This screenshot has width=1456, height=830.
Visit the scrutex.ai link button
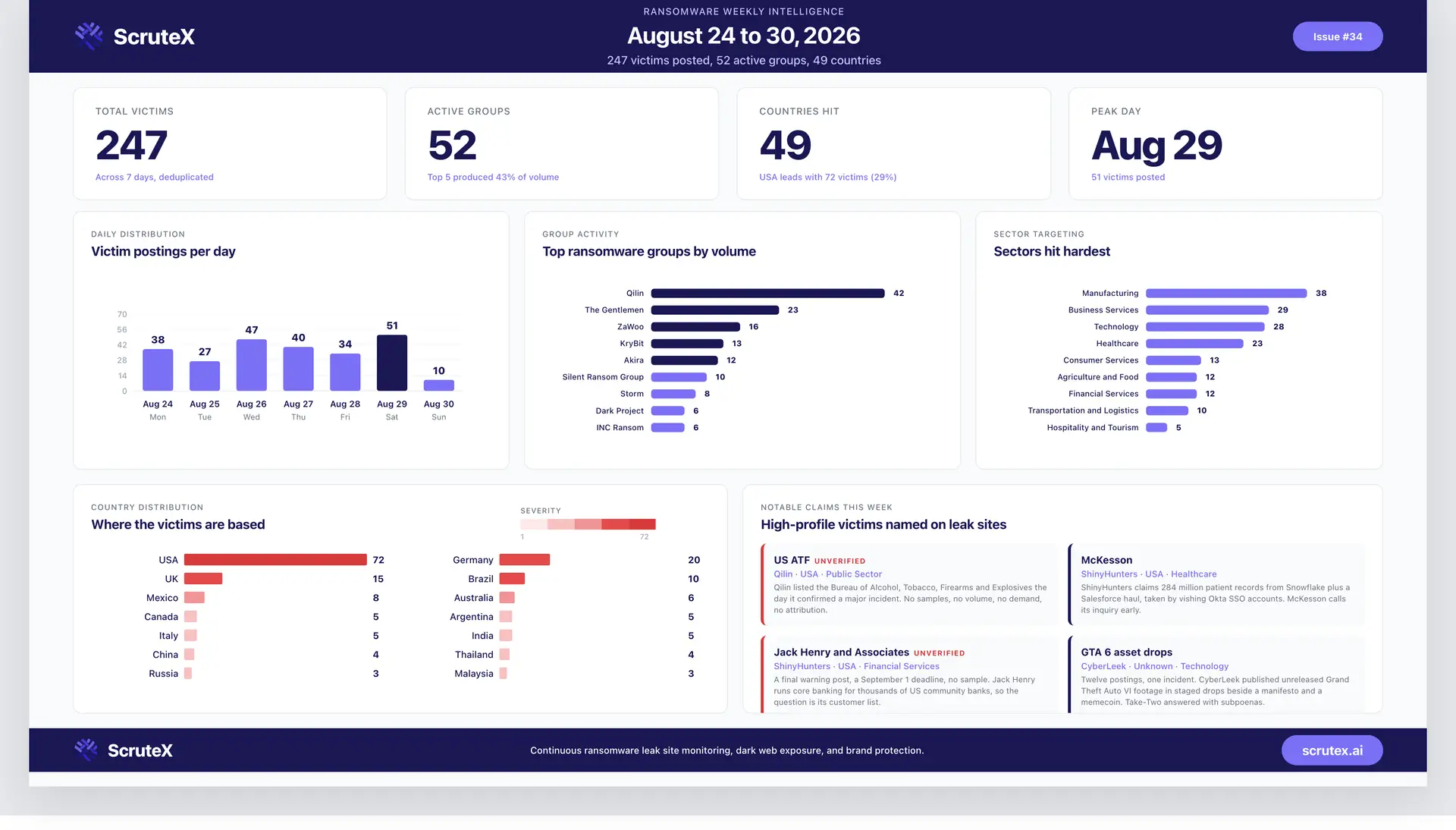[x=1332, y=750]
